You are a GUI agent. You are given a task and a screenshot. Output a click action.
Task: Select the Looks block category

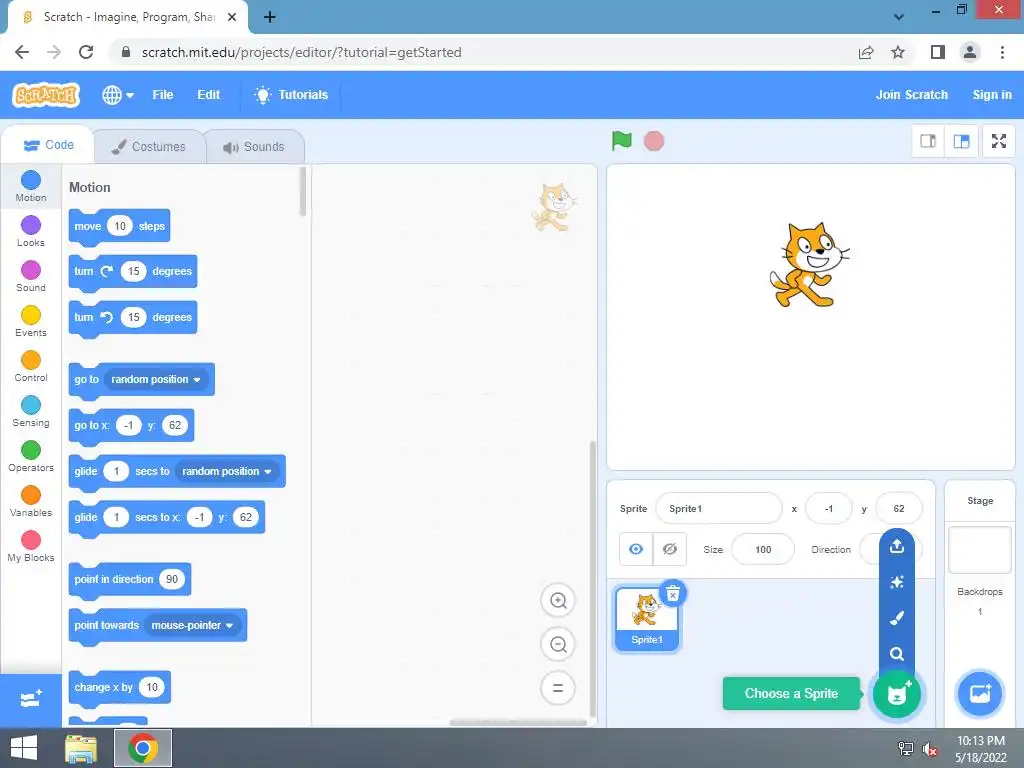(x=31, y=232)
